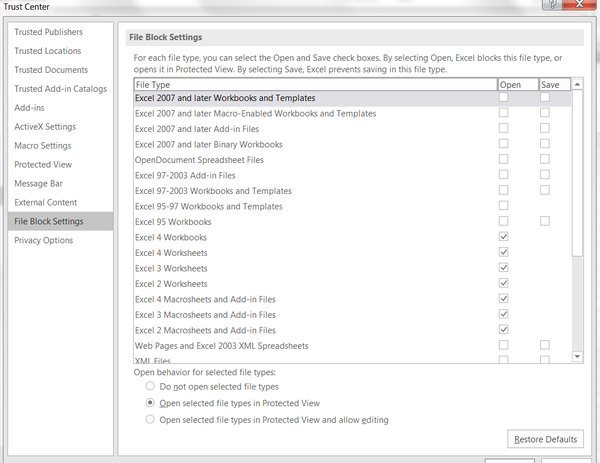
Task: Open Privacy Options section
Action: tap(44, 240)
